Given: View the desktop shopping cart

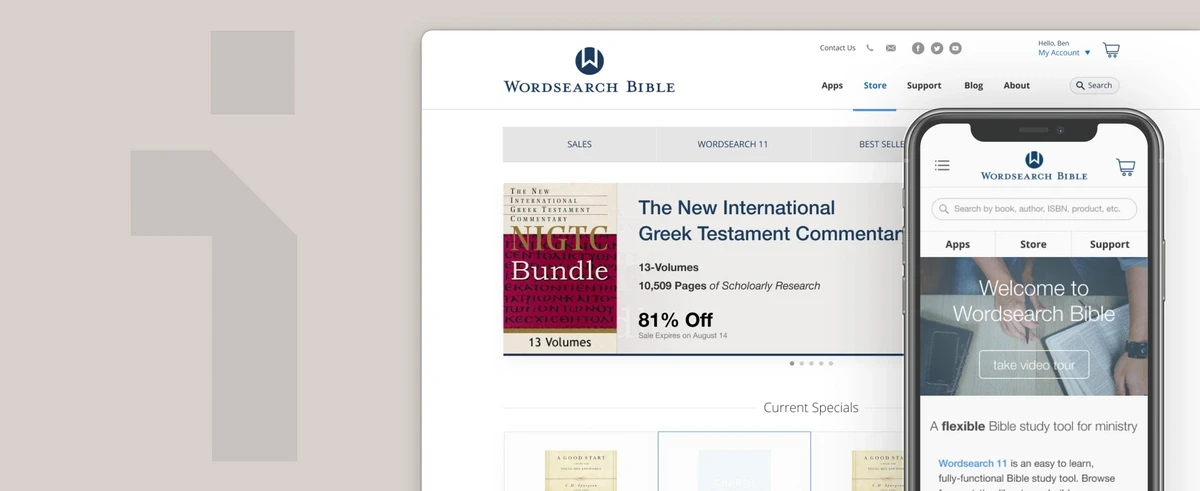Looking at the screenshot, I should point(1111,49).
